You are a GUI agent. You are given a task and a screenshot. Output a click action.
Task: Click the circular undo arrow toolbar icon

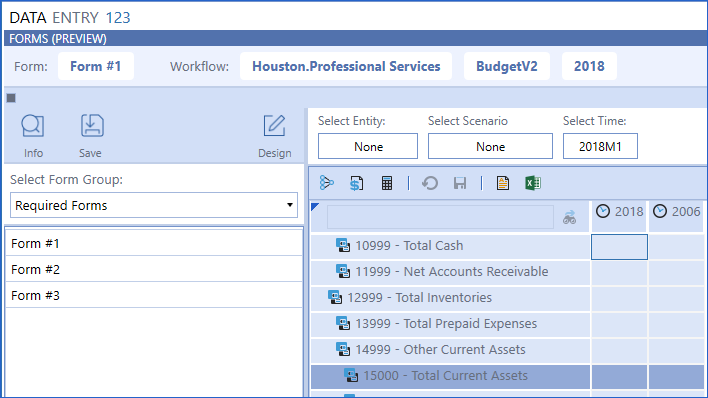tap(430, 183)
